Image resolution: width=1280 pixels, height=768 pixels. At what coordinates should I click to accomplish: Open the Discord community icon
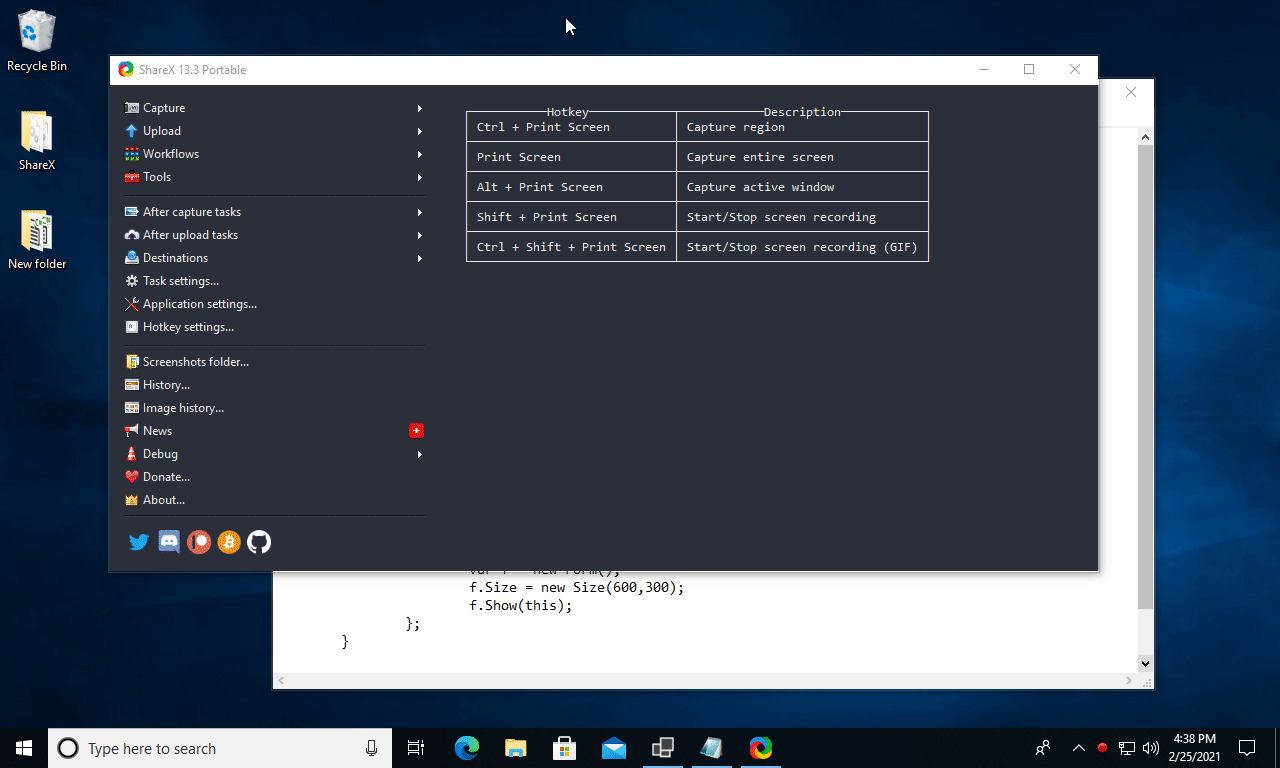tap(169, 541)
